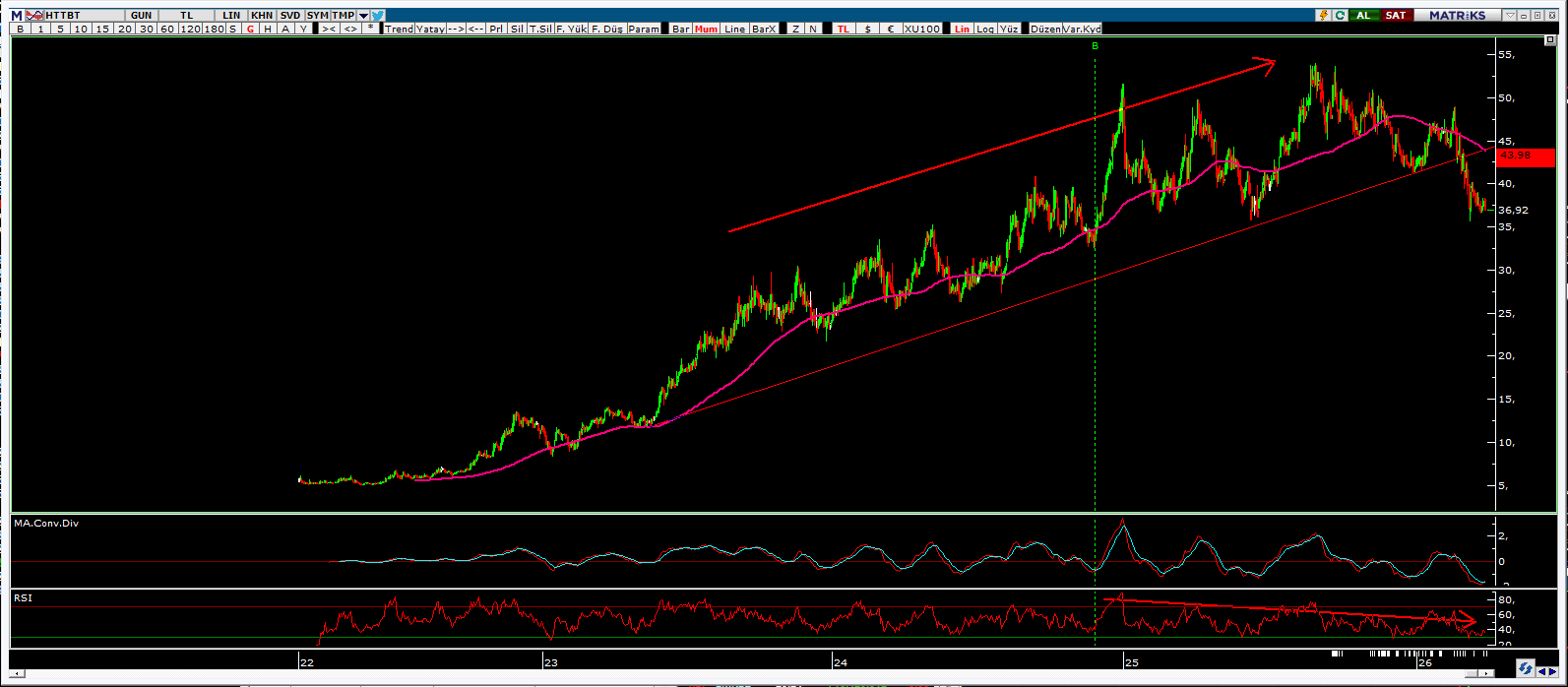Switch chart type to Line
The height and width of the screenshot is (687, 1568).
point(734,29)
